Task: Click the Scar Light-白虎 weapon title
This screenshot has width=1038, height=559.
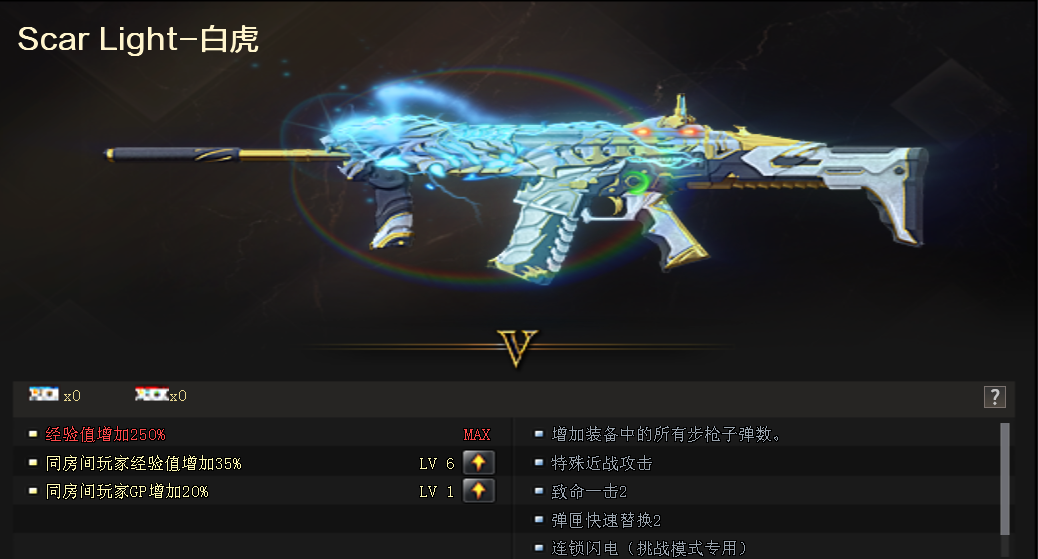Action: 138,39
